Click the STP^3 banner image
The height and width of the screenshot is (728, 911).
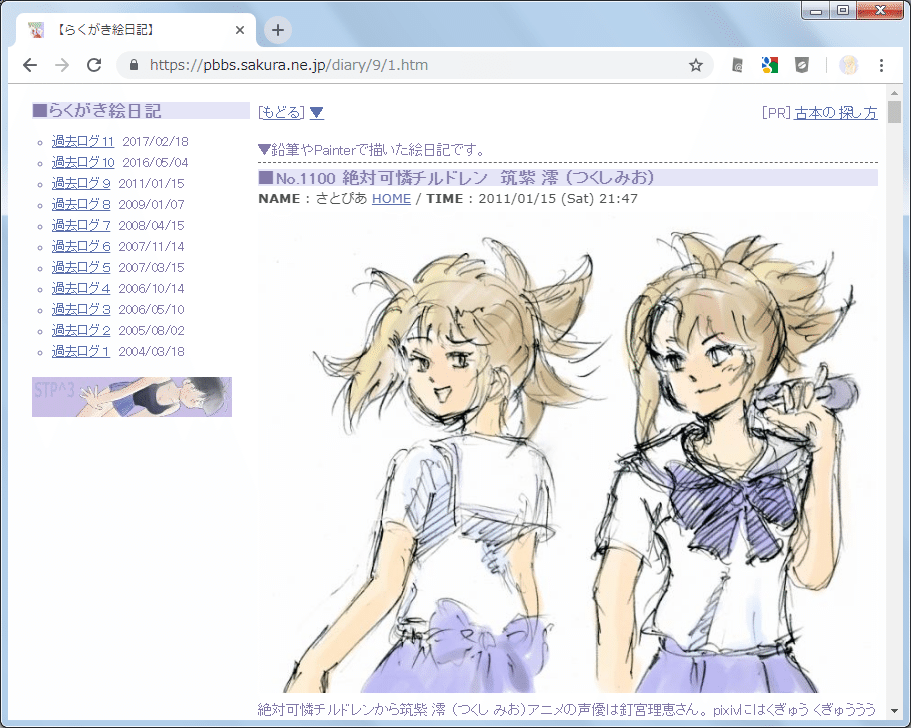click(x=132, y=397)
